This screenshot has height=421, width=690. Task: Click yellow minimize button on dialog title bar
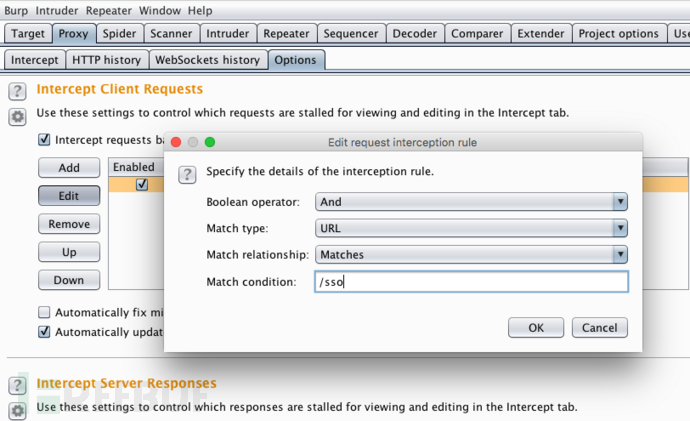point(193,143)
